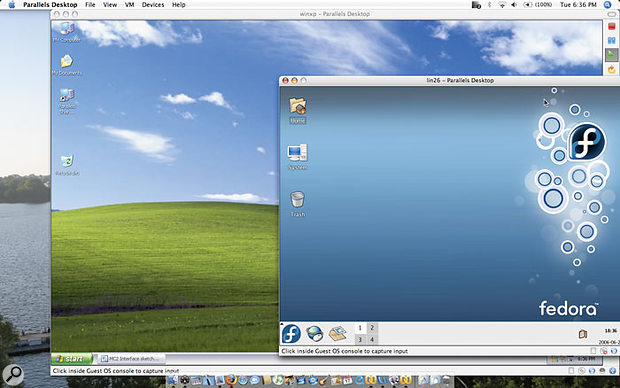Click the leftmost black menu bar status icon
Viewport: 620px width, 388px height.
pyautogui.click(x=476, y=5)
